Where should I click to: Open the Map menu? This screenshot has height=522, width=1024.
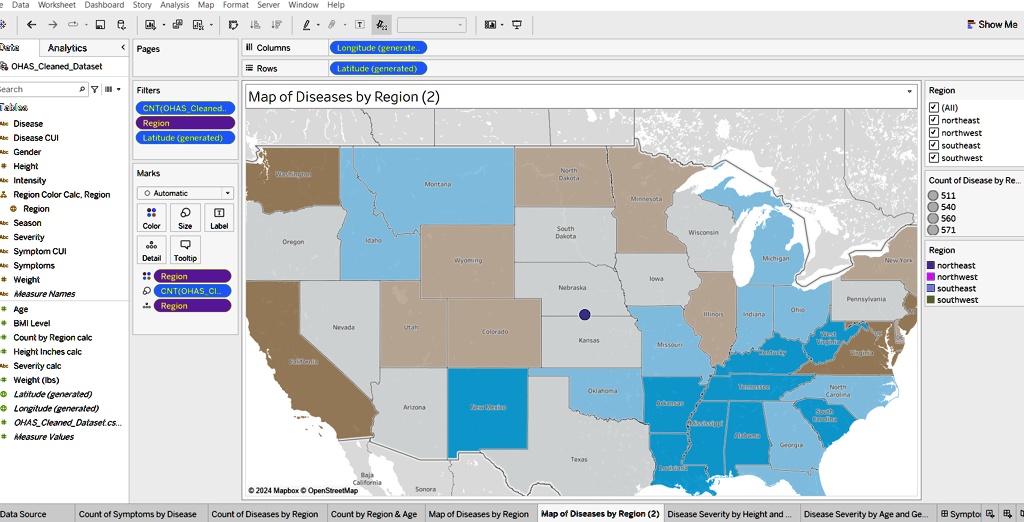point(206,5)
